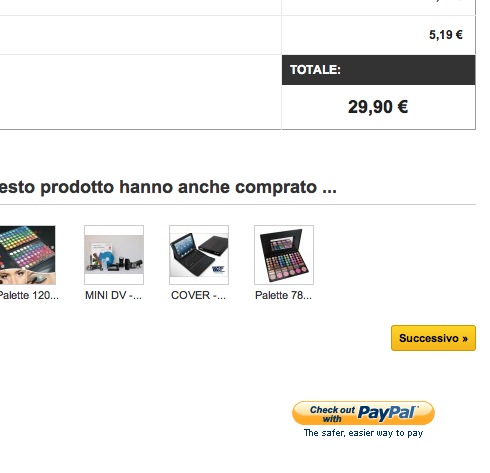Viewport: 490px width, 473px height.
Task: Click the 'hanno anche comprato ...' heading
Action: click(x=228, y=187)
